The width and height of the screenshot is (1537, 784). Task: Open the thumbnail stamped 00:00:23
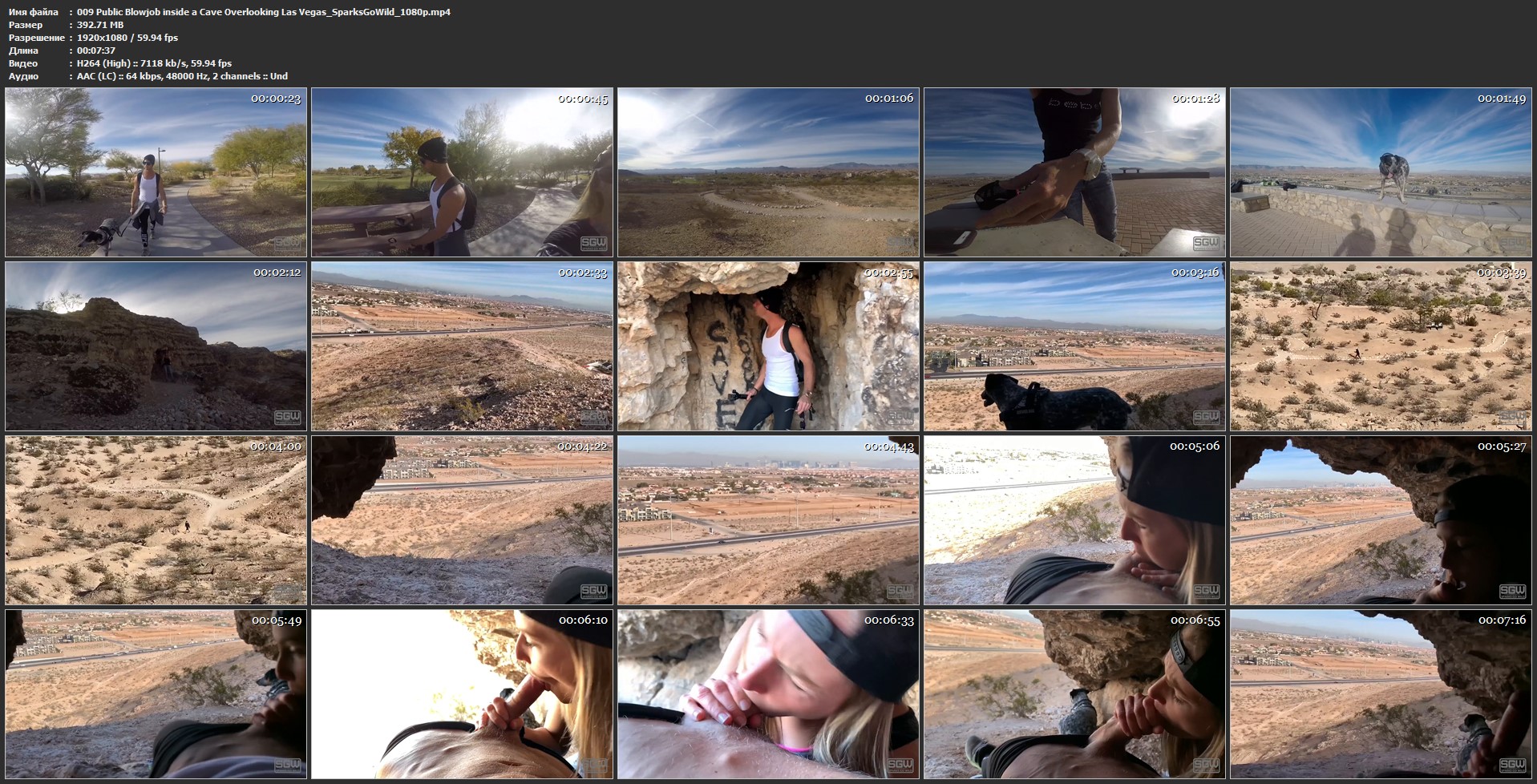[x=156, y=172]
